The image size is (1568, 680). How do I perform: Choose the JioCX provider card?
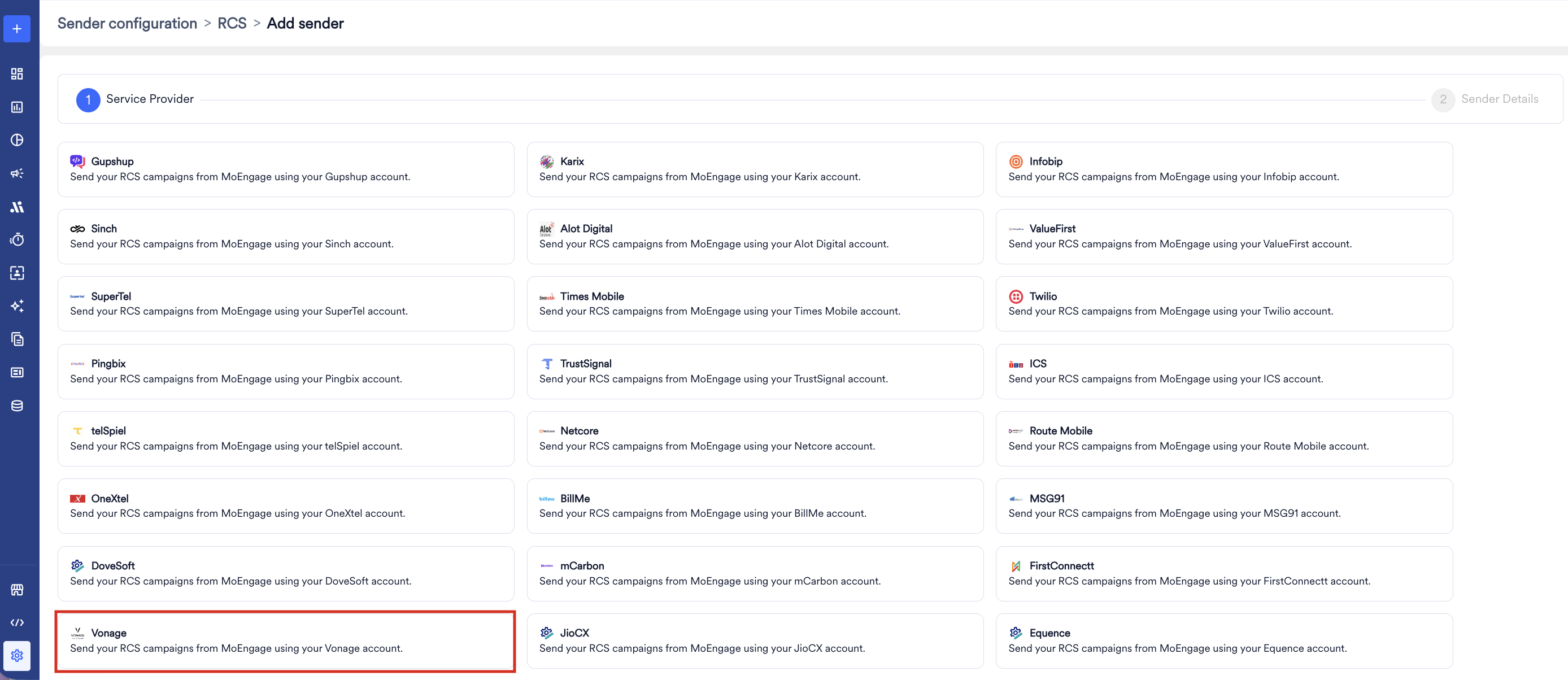point(755,641)
